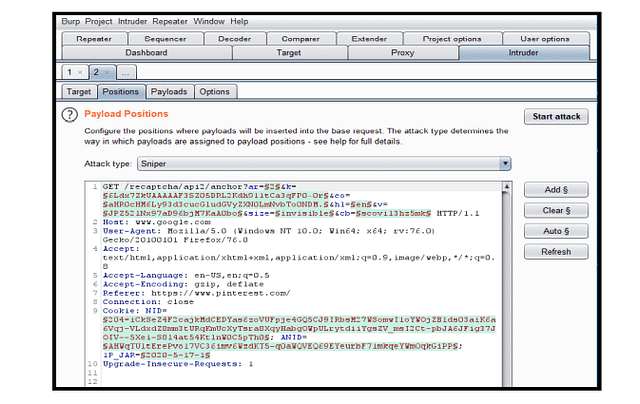Click the Auto § button

[x=556, y=231]
